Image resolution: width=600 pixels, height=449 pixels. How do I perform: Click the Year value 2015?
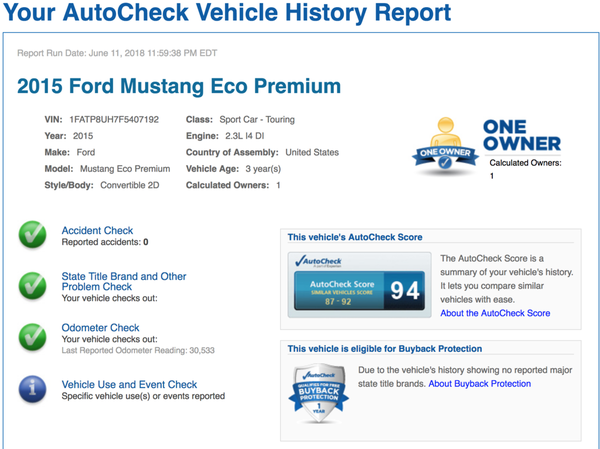point(83,136)
